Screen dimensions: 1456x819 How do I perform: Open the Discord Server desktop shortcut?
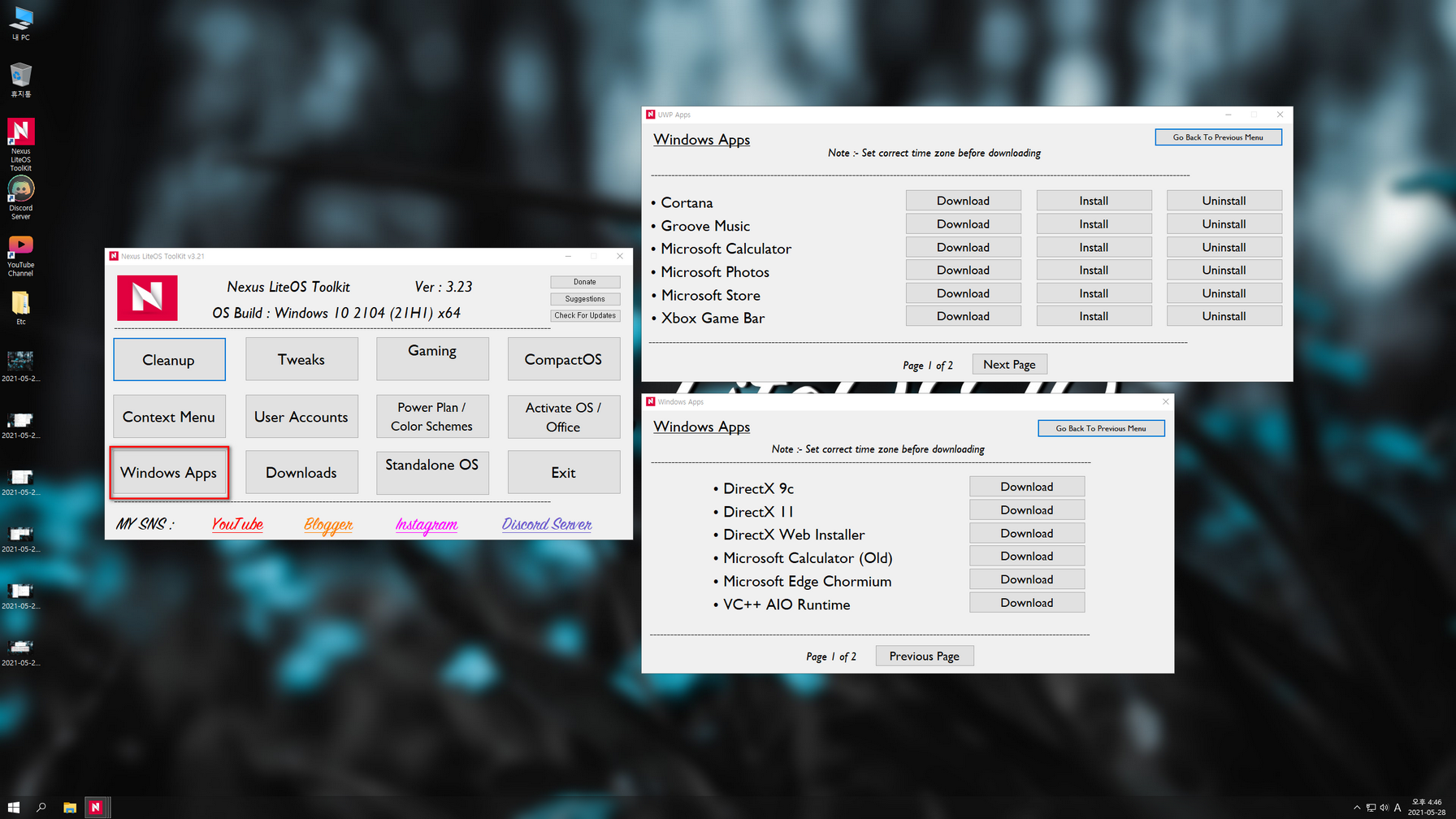click(20, 198)
